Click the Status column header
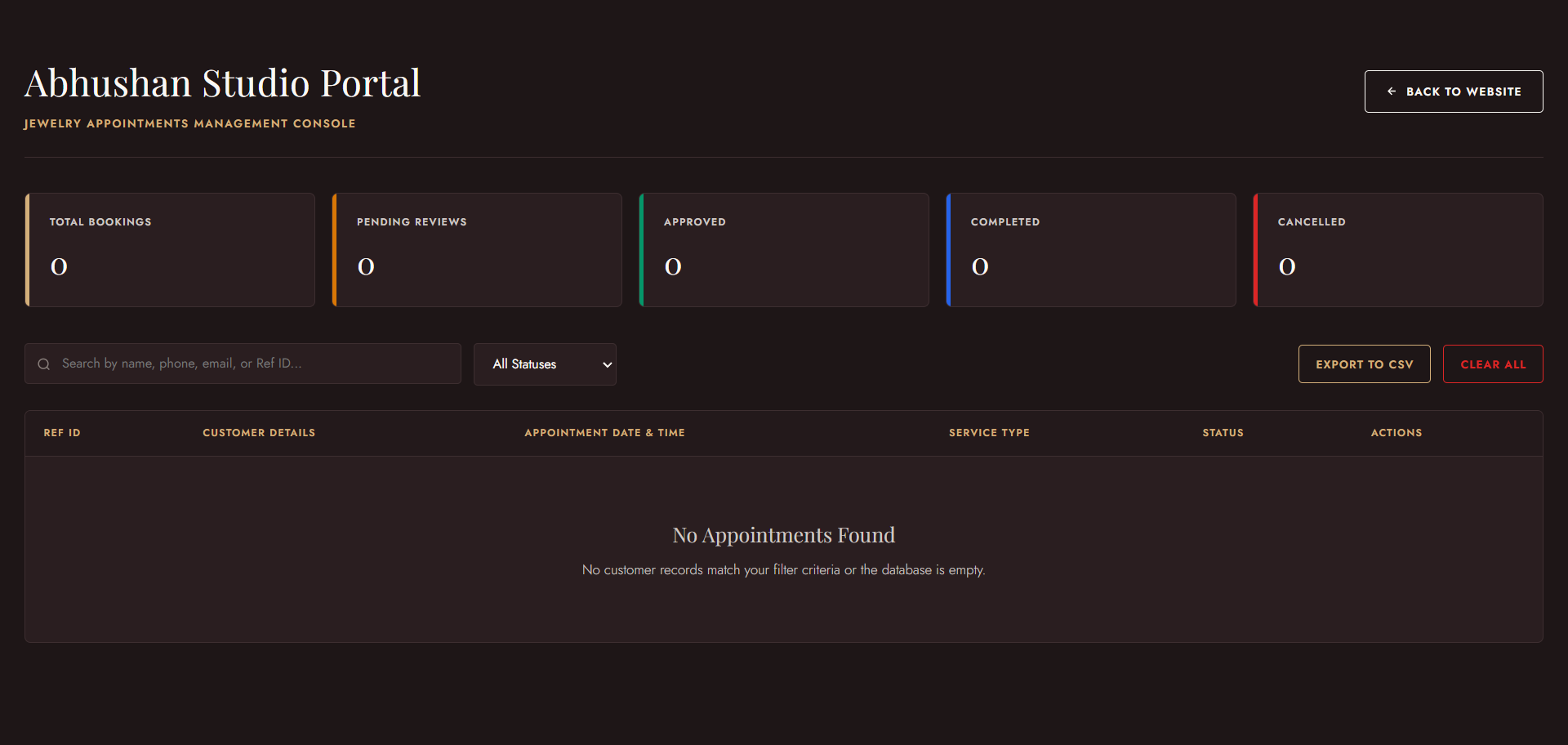 point(1223,433)
